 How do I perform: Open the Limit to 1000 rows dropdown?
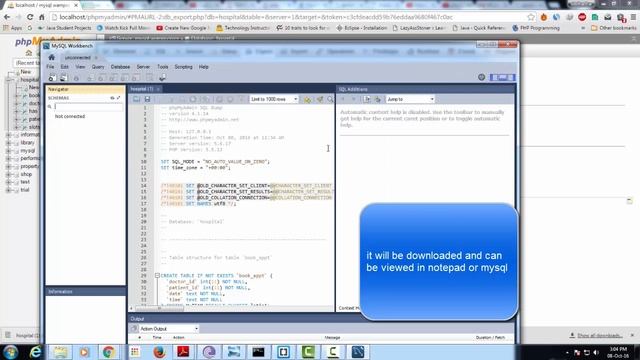[274, 99]
